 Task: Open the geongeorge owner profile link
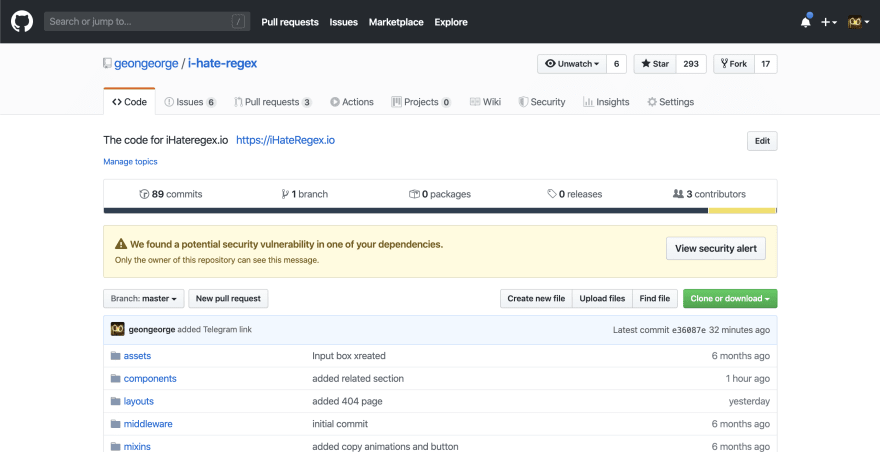[x=146, y=63]
